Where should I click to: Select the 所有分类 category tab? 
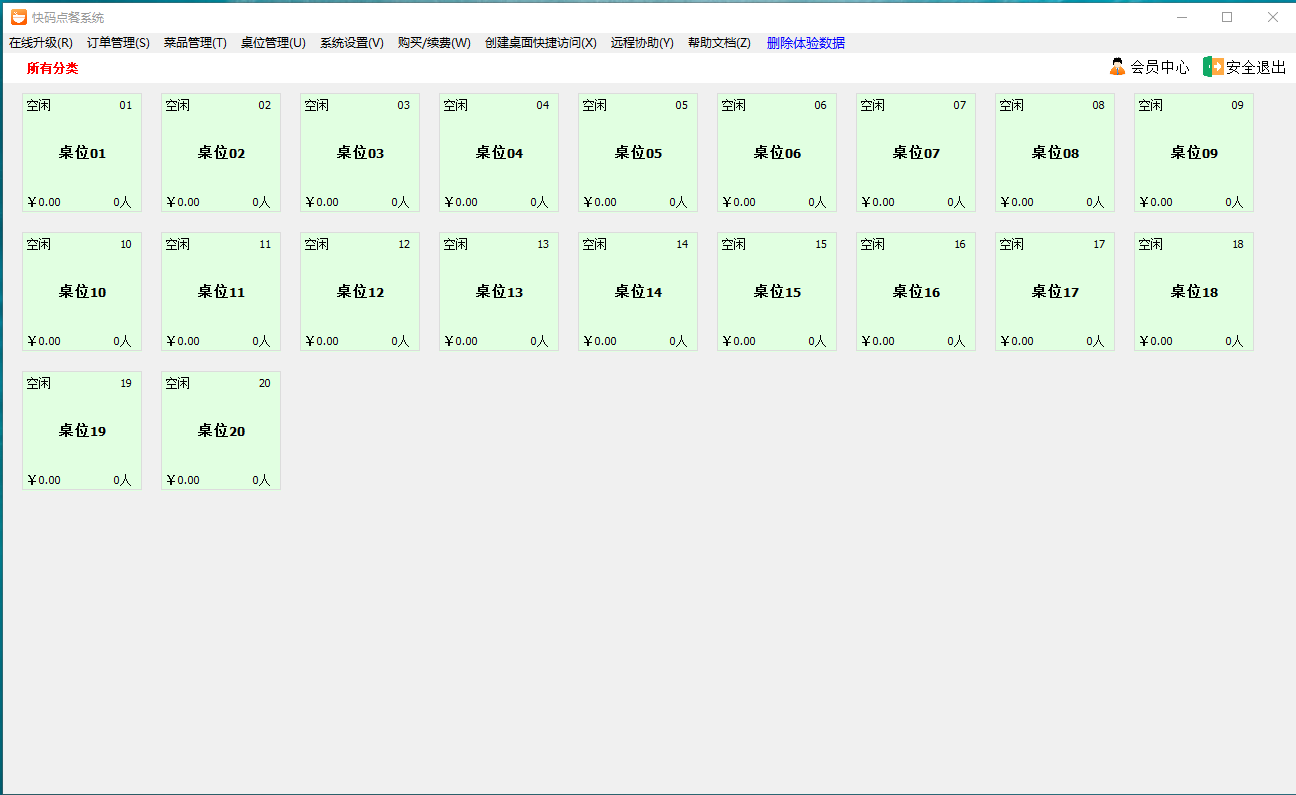[x=52, y=68]
